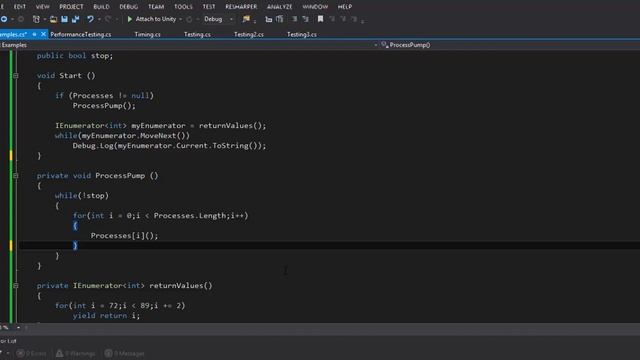Screen dimensions: 640x360
Task: Open the editor zoom level dropdown
Action: pos(18,327)
